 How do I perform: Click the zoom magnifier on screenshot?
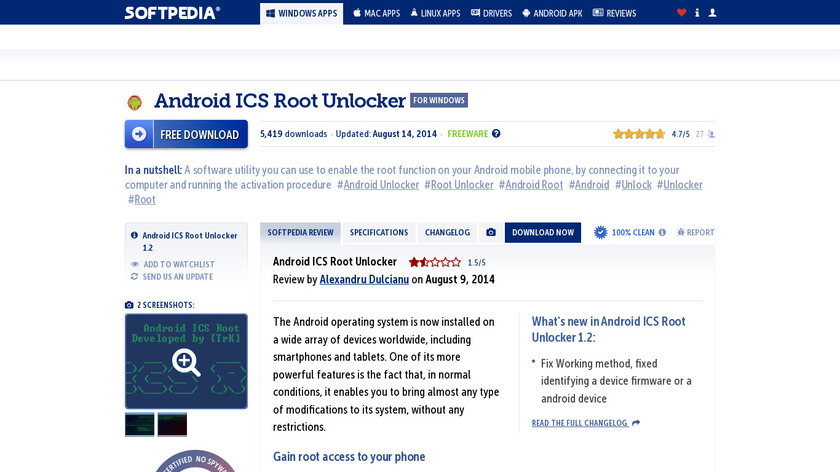coord(186,362)
